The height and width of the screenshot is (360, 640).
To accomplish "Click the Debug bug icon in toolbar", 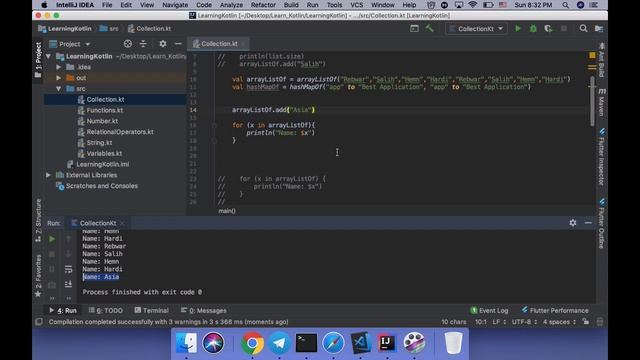I will pos(533,29).
